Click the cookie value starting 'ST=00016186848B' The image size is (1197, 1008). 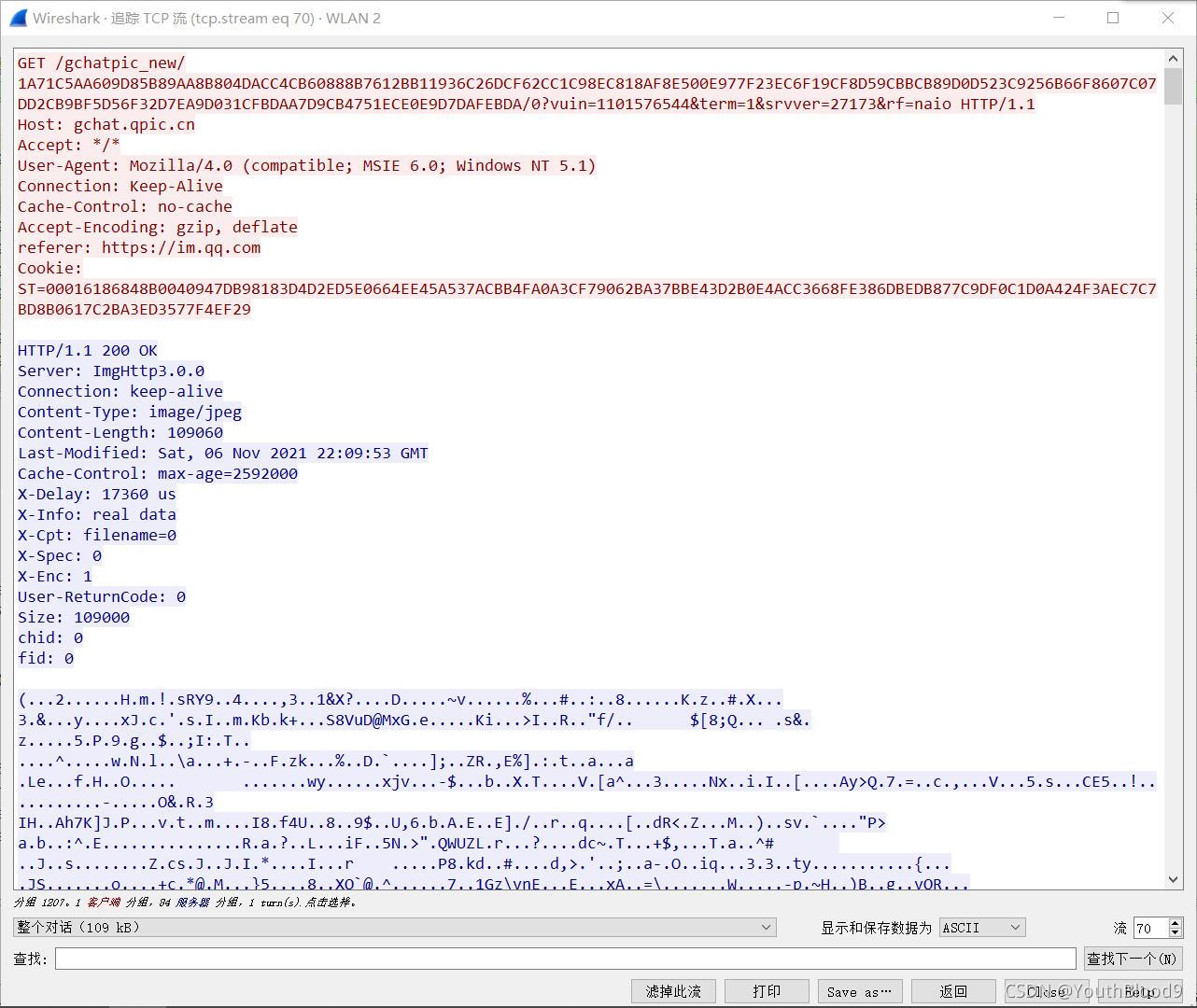pyautogui.click(x=587, y=288)
